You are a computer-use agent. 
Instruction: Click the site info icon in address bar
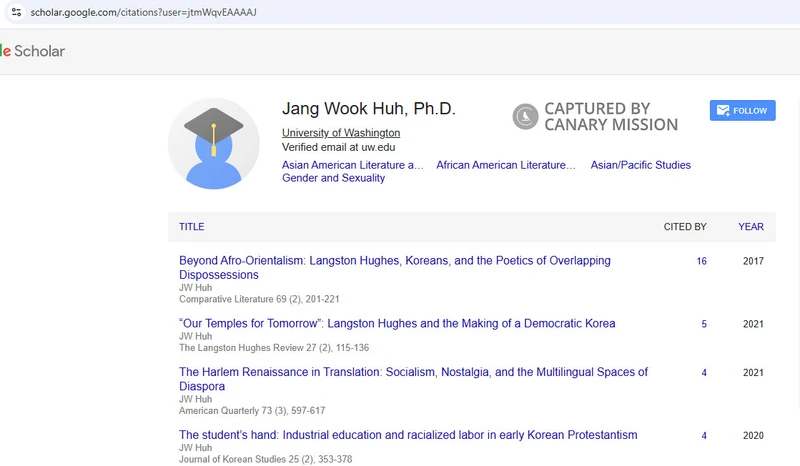pos(16,11)
